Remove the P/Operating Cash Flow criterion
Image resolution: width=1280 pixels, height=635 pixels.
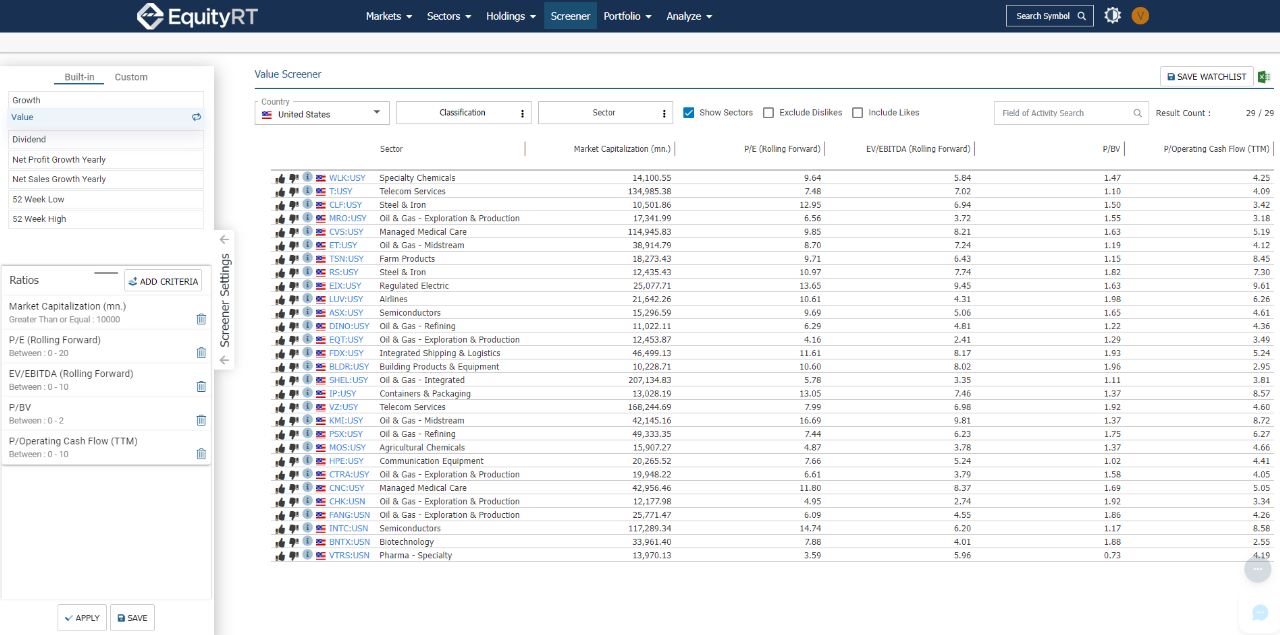[x=201, y=454]
